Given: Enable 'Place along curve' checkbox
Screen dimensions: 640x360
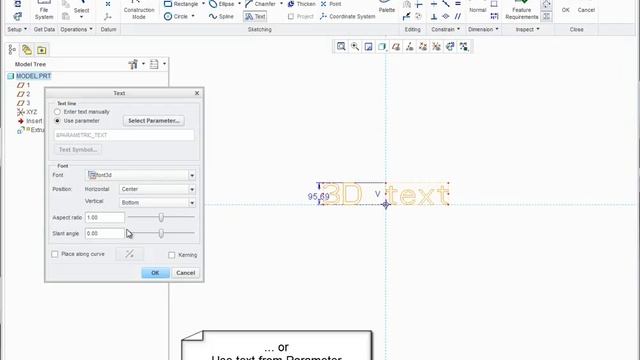Looking at the screenshot, I should pos(55,254).
